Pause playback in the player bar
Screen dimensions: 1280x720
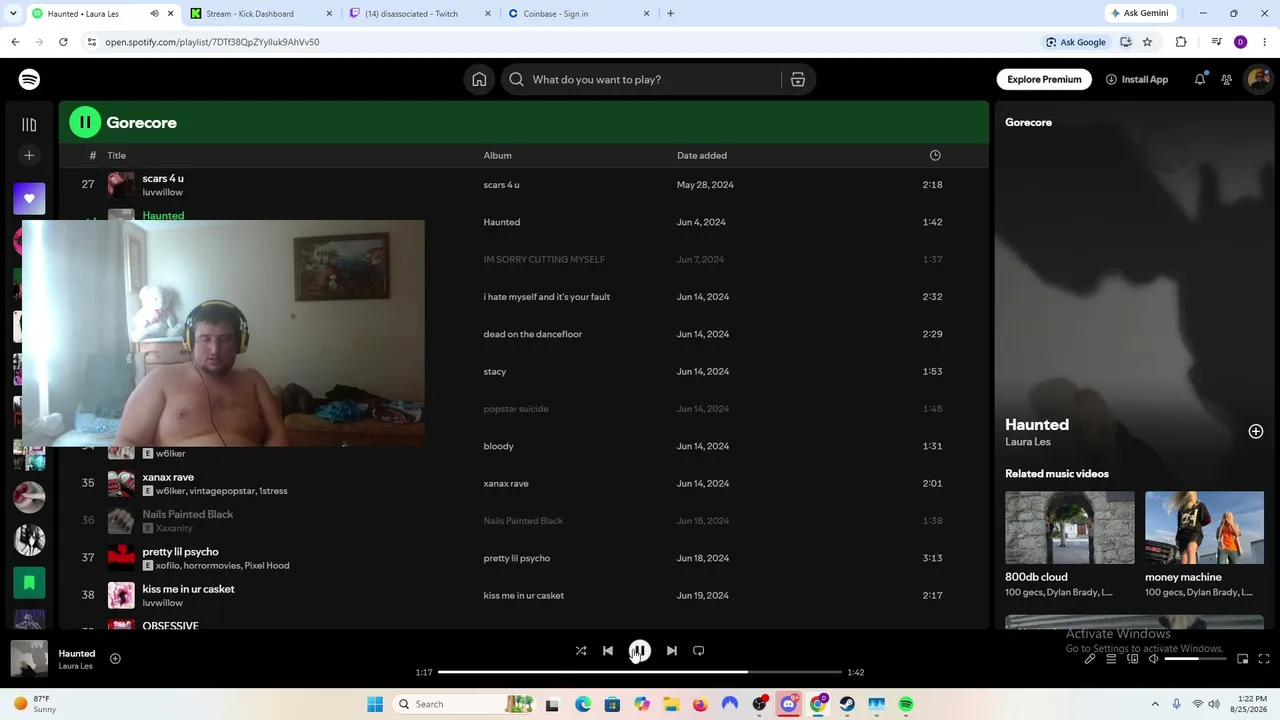(640, 651)
